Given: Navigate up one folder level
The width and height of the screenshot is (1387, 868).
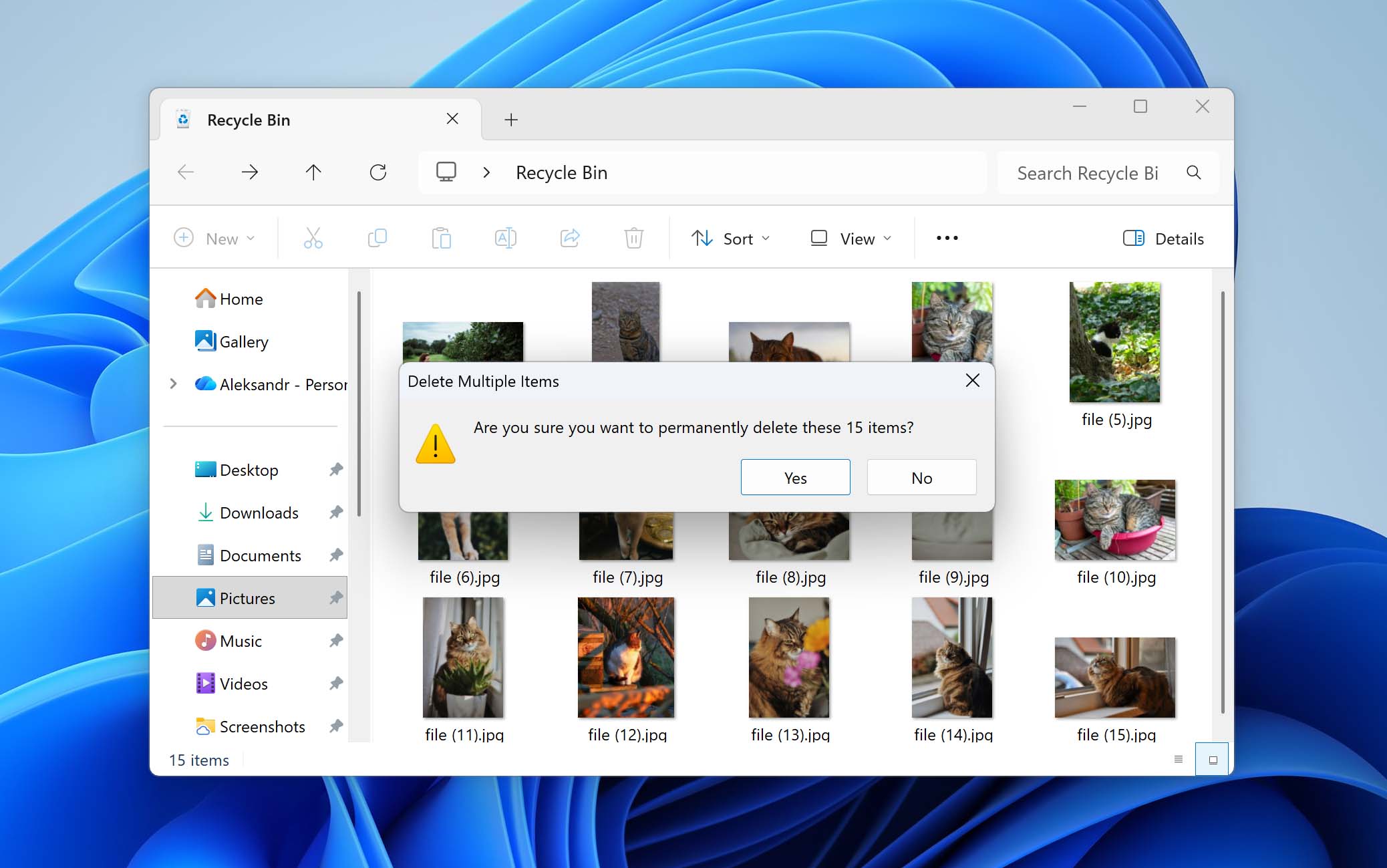Looking at the screenshot, I should (x=313, y=172).
